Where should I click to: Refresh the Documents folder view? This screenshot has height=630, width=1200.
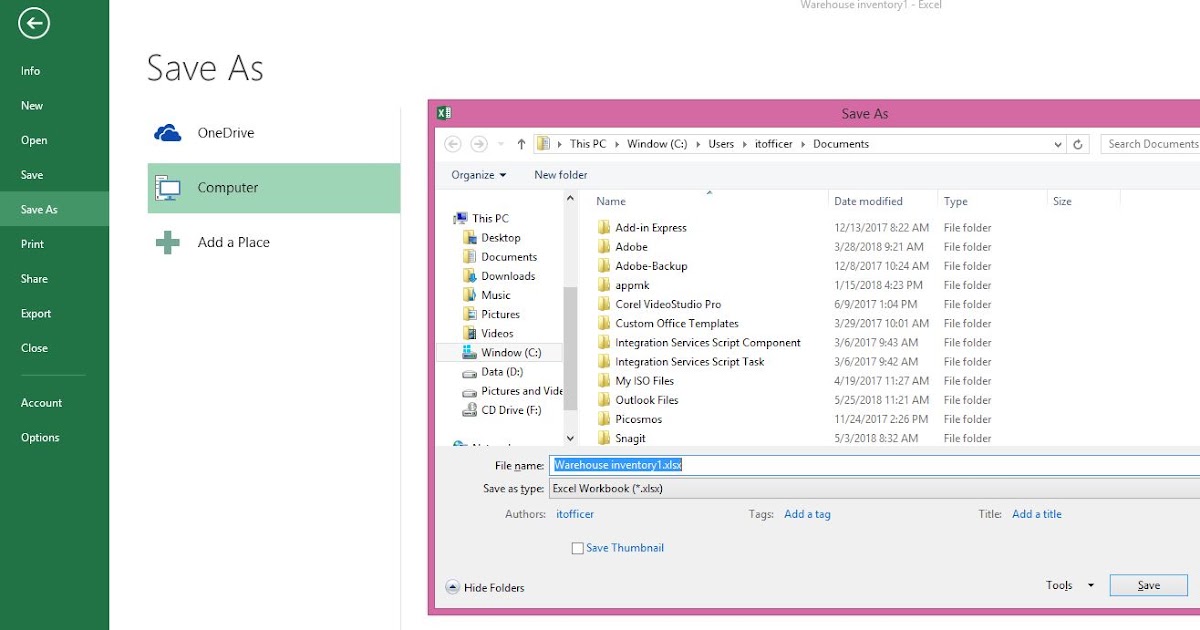click(1078, 144)
